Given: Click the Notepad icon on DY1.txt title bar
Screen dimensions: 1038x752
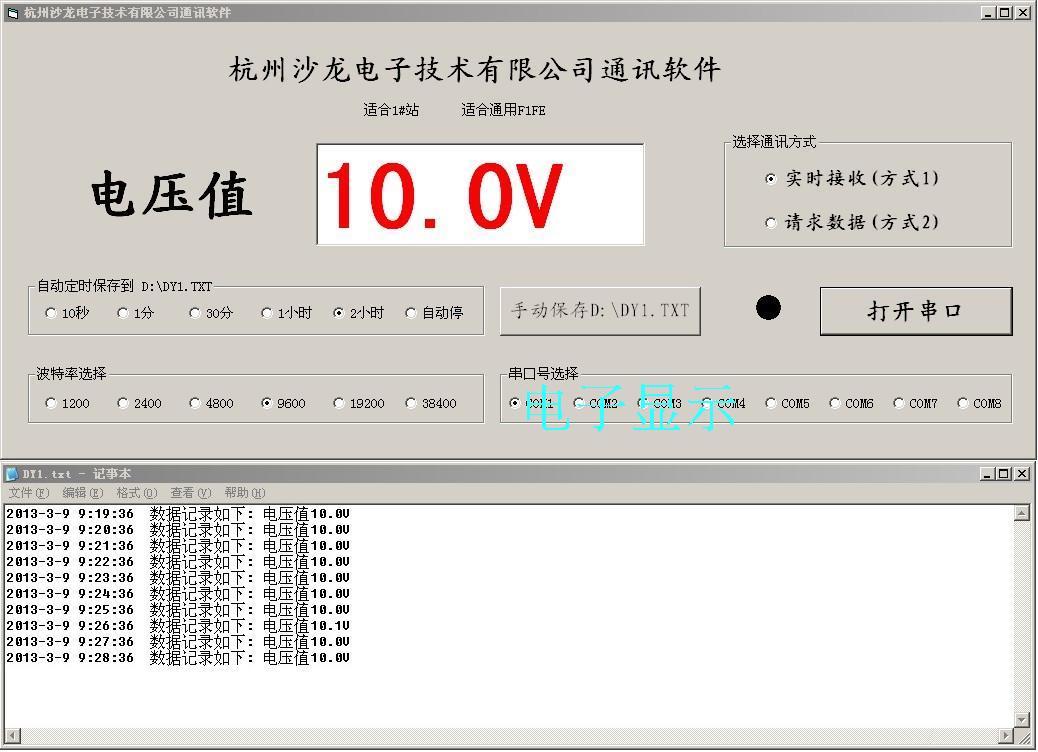Looking at the screenshot, I should (10, 473).
